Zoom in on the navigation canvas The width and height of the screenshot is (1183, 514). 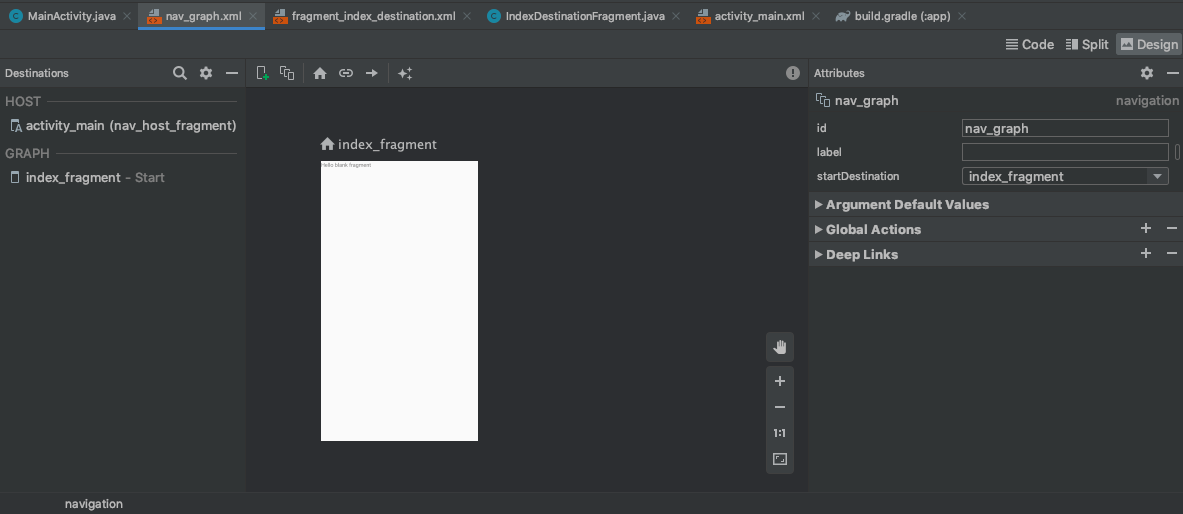780,381
